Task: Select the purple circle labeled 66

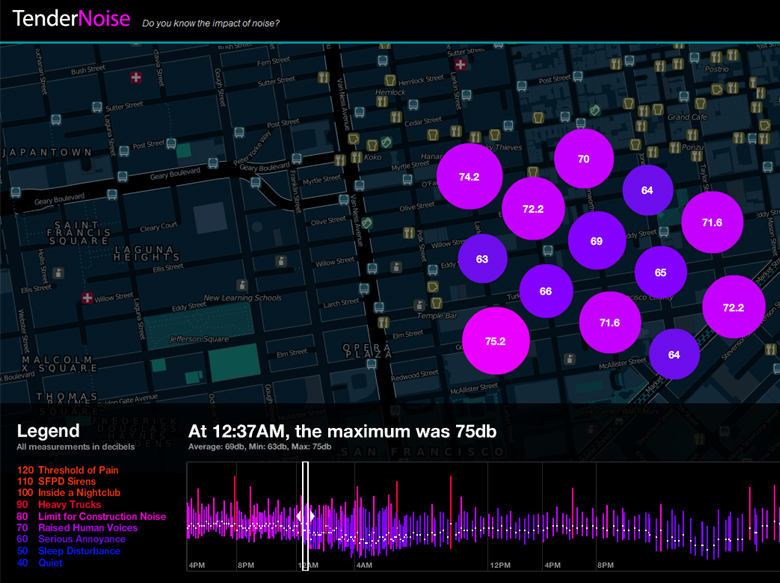Action: click(x=545, y=291)
